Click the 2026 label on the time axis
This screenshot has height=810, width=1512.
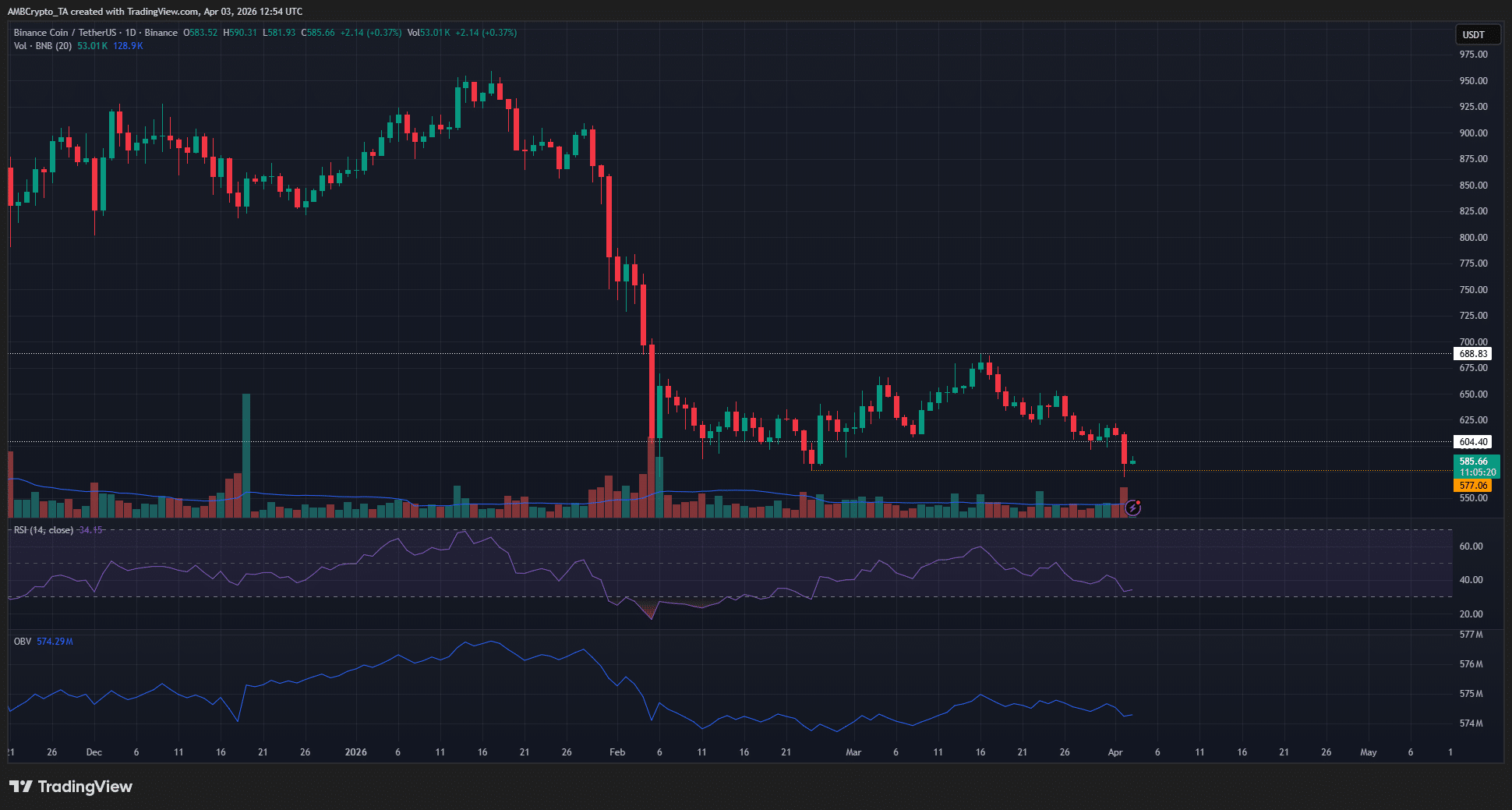pos(356,752)
